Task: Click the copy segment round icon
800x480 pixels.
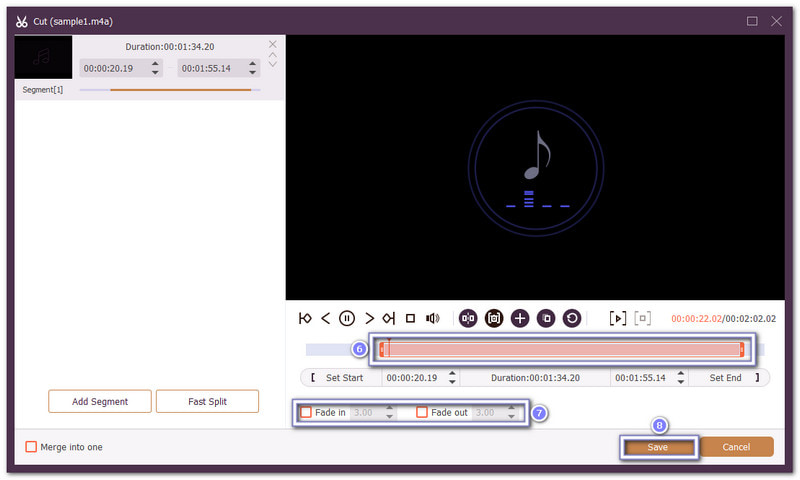Action: coord(546,318)
